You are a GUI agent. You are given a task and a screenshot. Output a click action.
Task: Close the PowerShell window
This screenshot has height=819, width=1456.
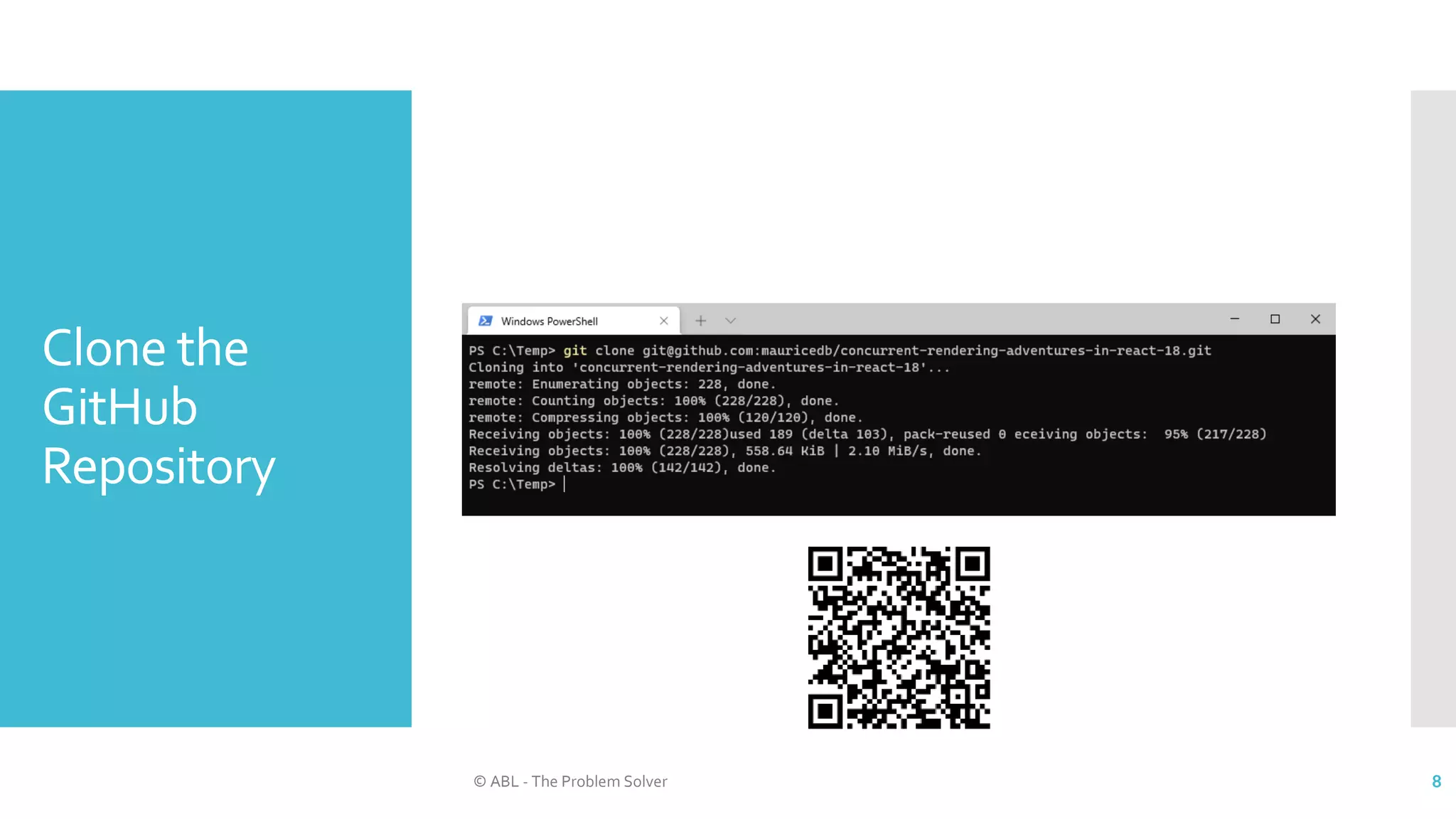[x=1315, y=319]
